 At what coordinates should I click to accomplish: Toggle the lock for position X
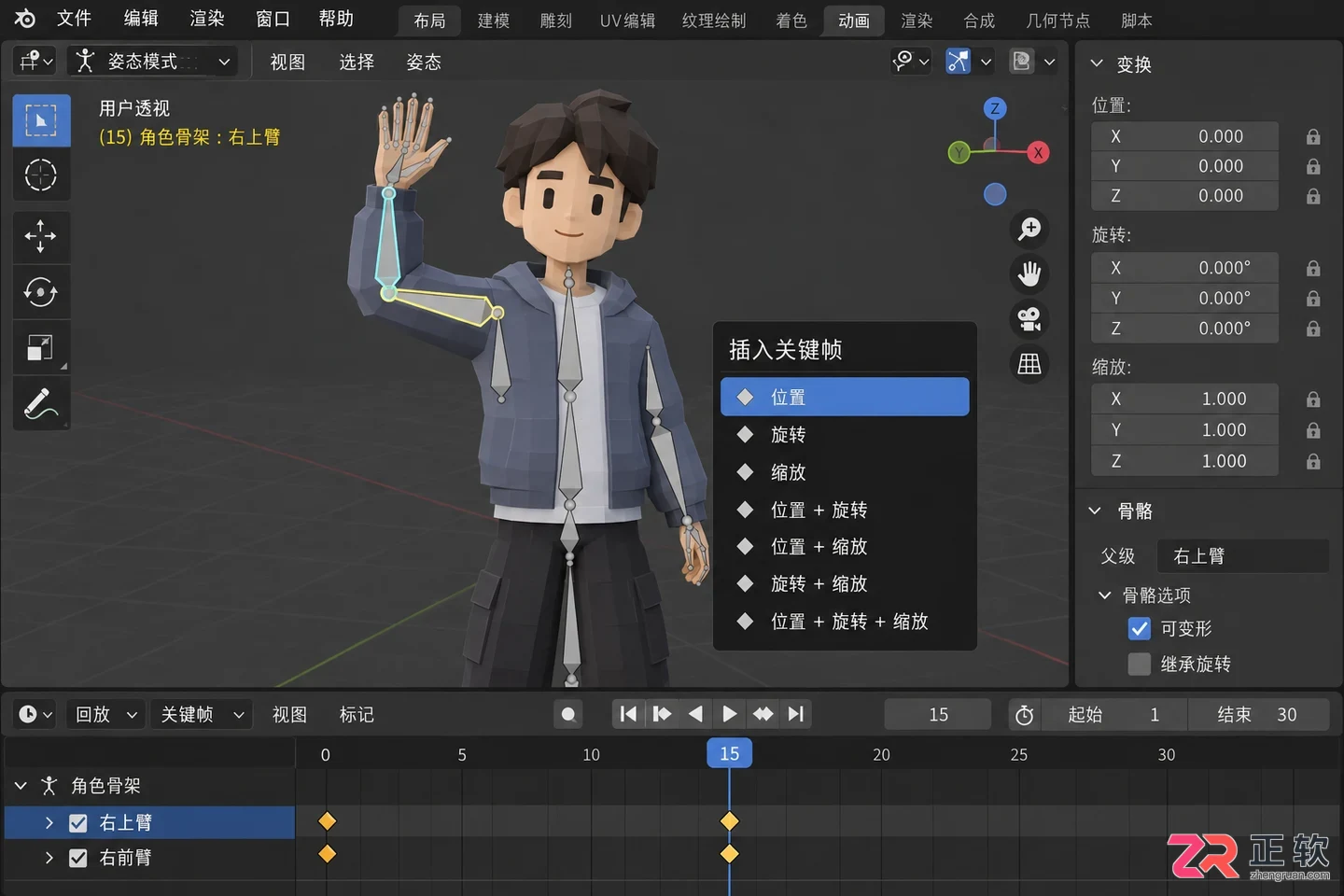point(1313,137)
